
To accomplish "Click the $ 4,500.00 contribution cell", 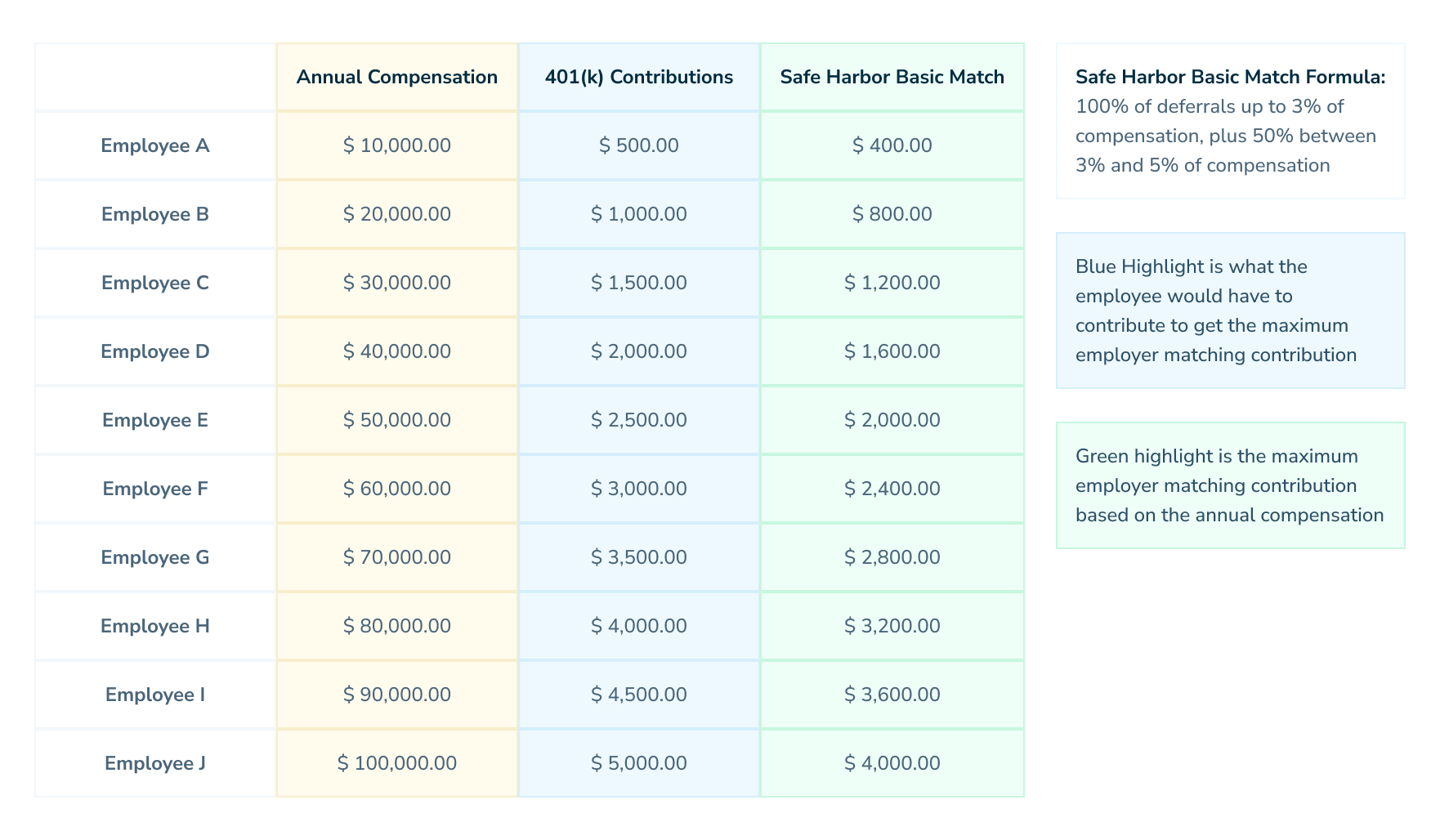I will [x=638, y=695].
